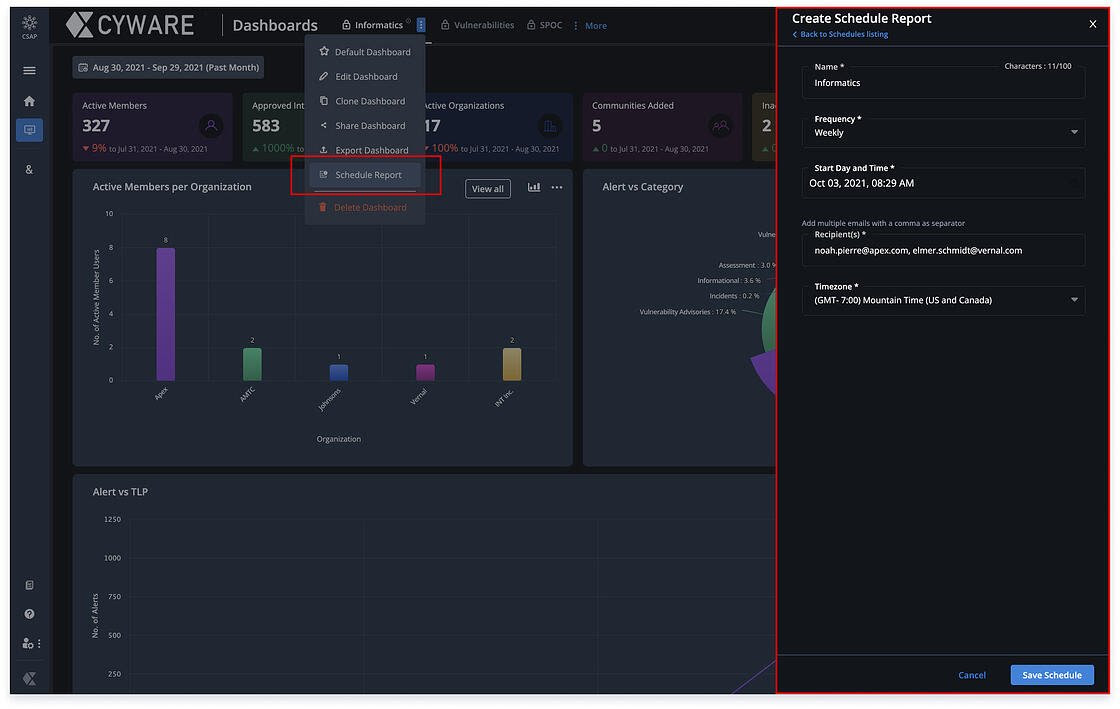Follow the Back to Schedules listing link
Image resolution: width=1120 pixels, height=709 pixels.
tap(843, 34)
